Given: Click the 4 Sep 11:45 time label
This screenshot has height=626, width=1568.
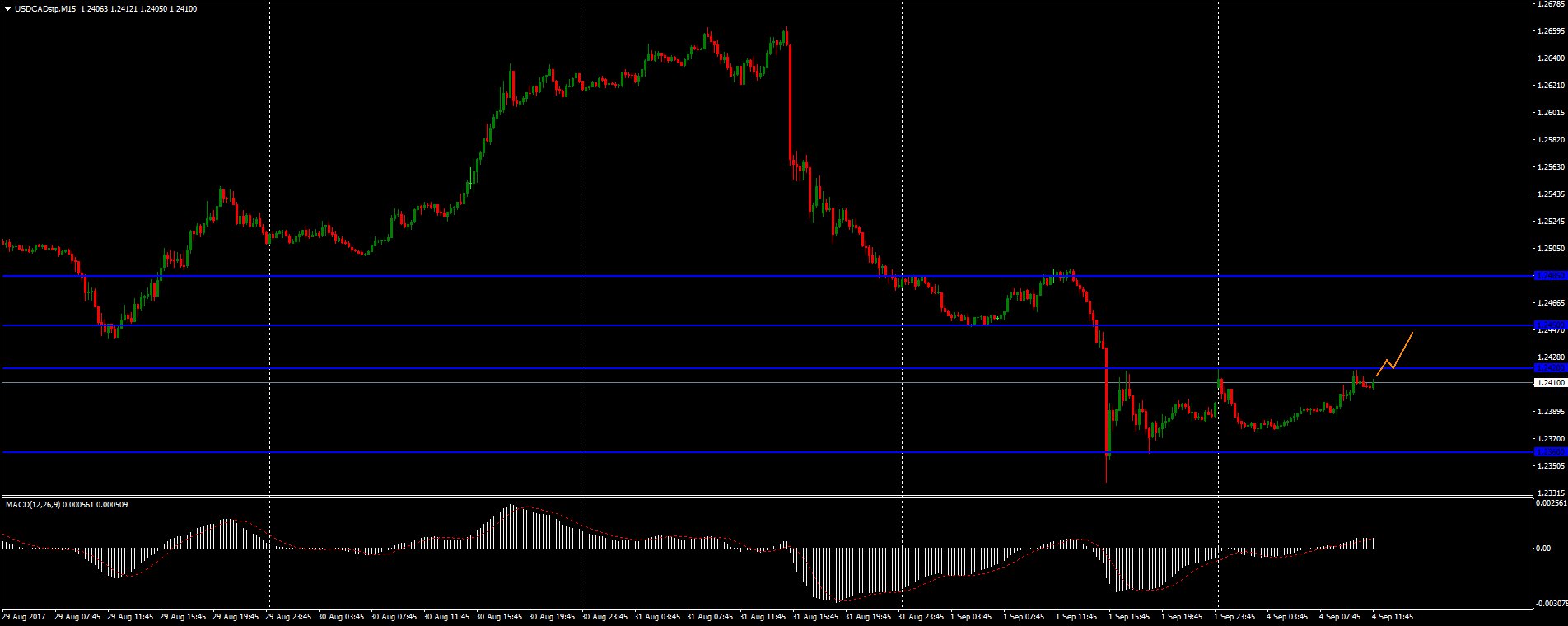Looking at the screenshot, I should (1393, 616).
